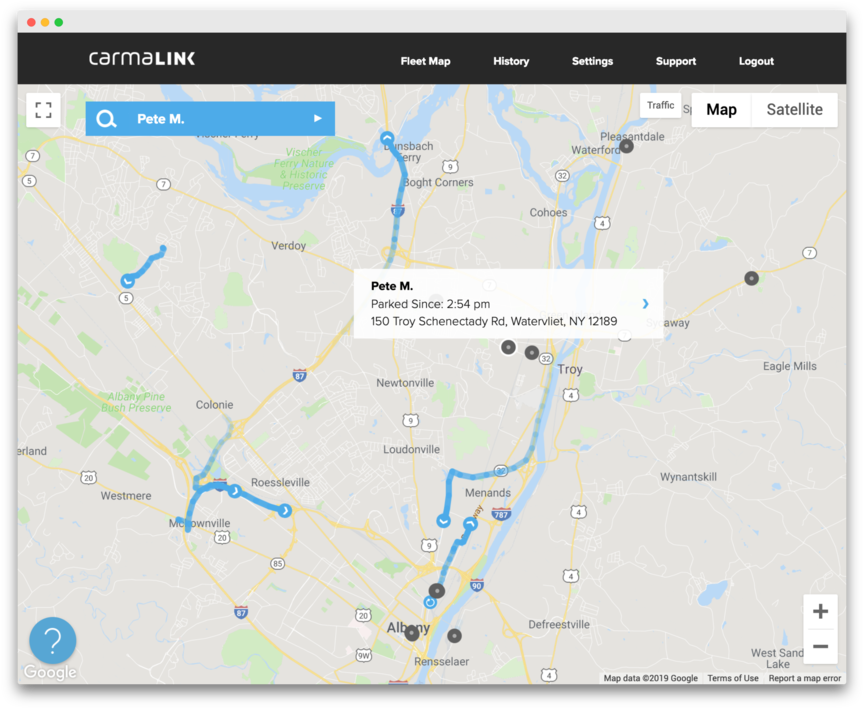This screenshot has width=863, height=708.
Task: Select the magnifier search icon beside Pete M.
Action: pyautogui.click(x=106, y=118)
